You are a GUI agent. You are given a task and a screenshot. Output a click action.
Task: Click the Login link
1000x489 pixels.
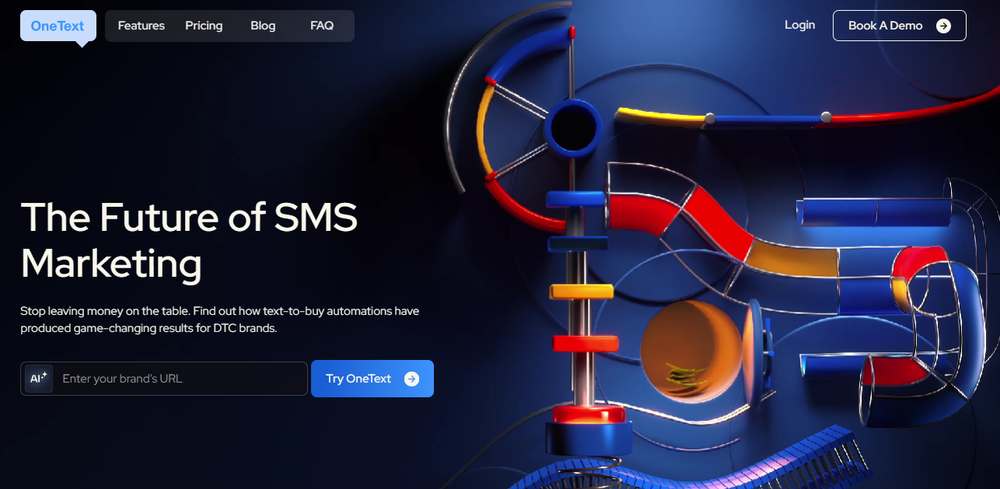click(800, 25)
